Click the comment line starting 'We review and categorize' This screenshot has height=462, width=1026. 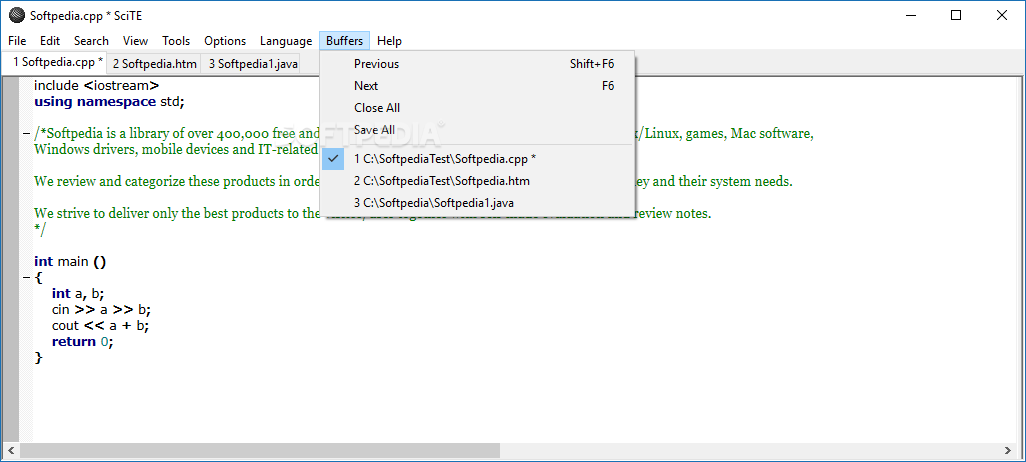pyautogui.click(x=414, y=181)
